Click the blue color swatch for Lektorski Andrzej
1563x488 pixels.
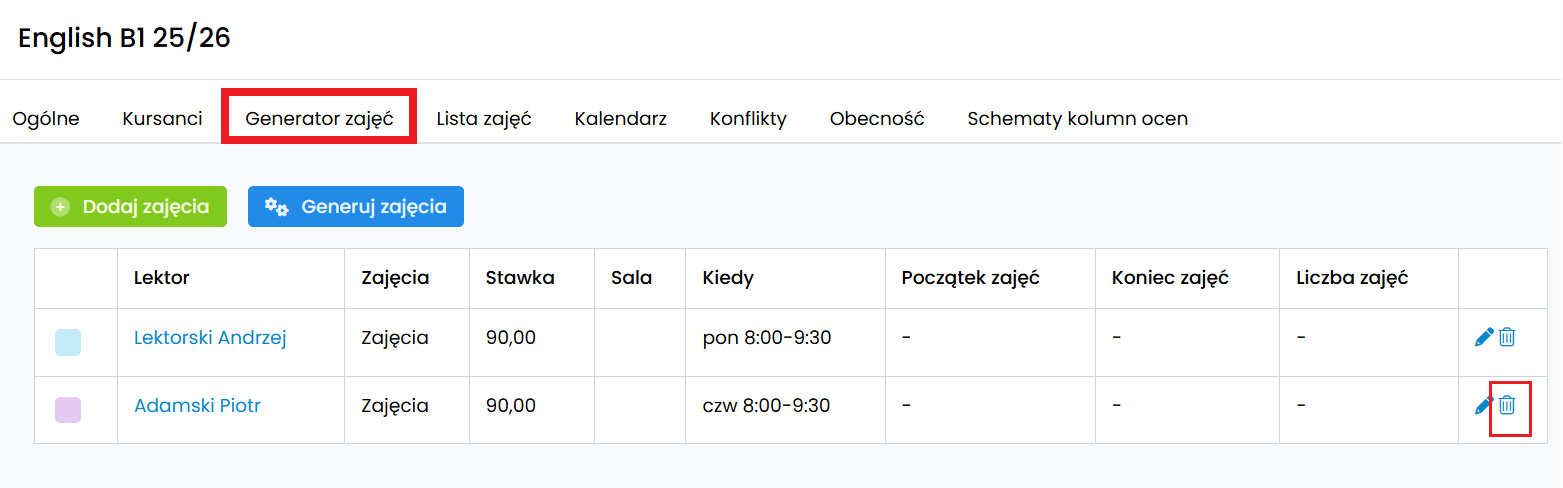click(x=68, y=342)
